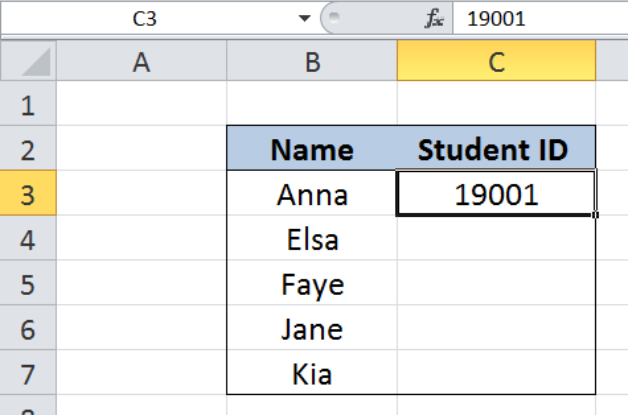The width and height of the screenshot is (628, 415).
Task: Select the cell containing Elsa
Action: tap(312, 238)
